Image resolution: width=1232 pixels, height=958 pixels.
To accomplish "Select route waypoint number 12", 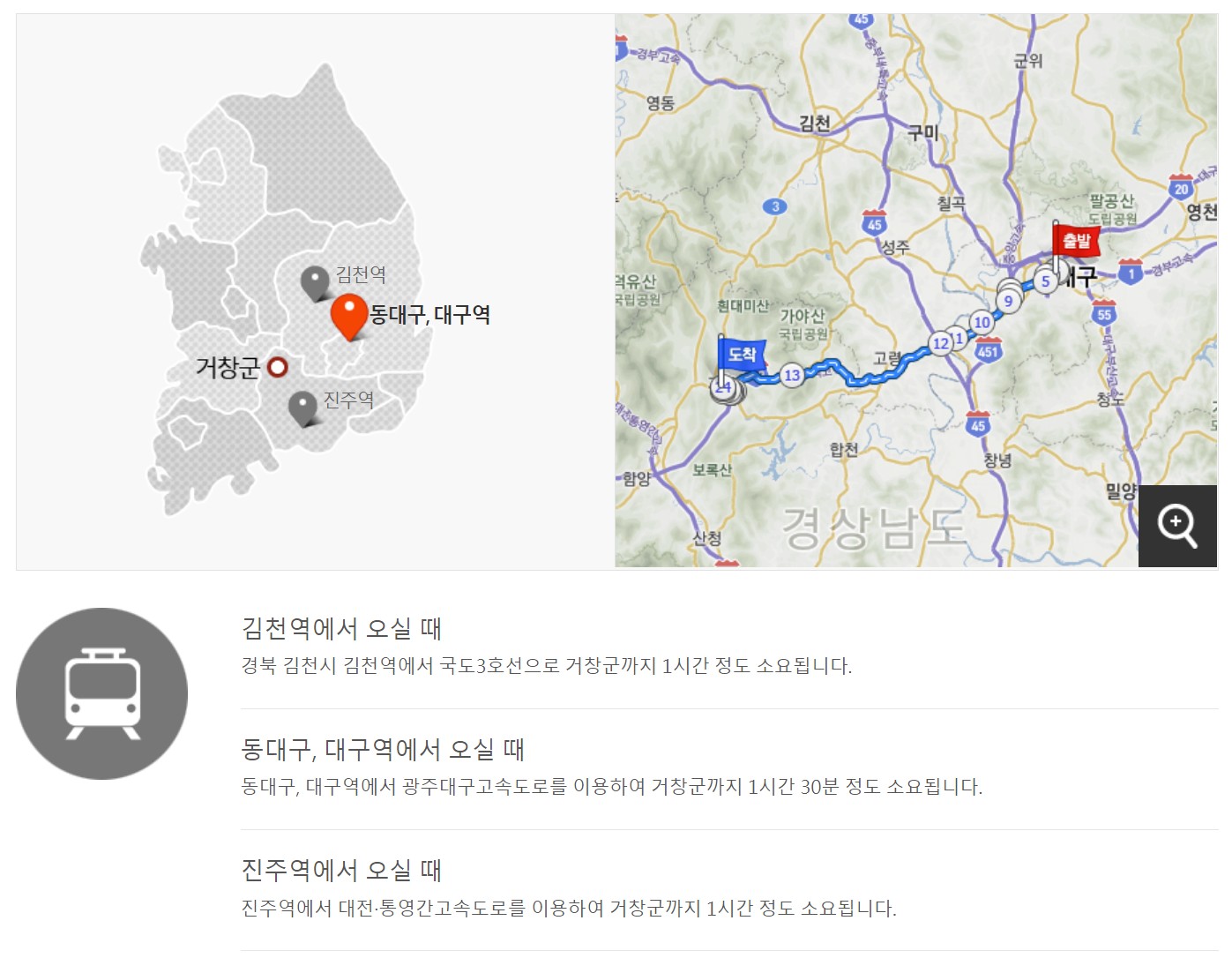I will click(x=940, y=343).
